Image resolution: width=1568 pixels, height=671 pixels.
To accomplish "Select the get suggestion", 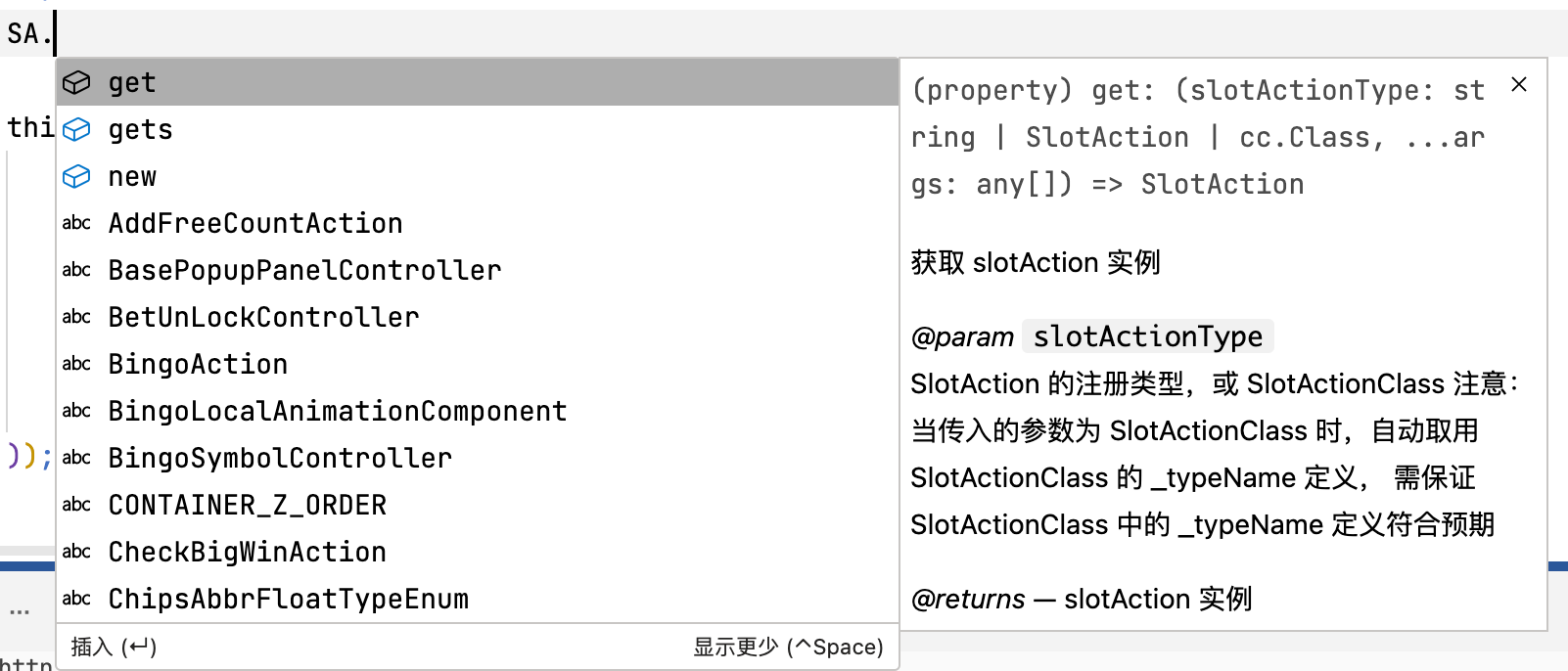I will point(132,83).
